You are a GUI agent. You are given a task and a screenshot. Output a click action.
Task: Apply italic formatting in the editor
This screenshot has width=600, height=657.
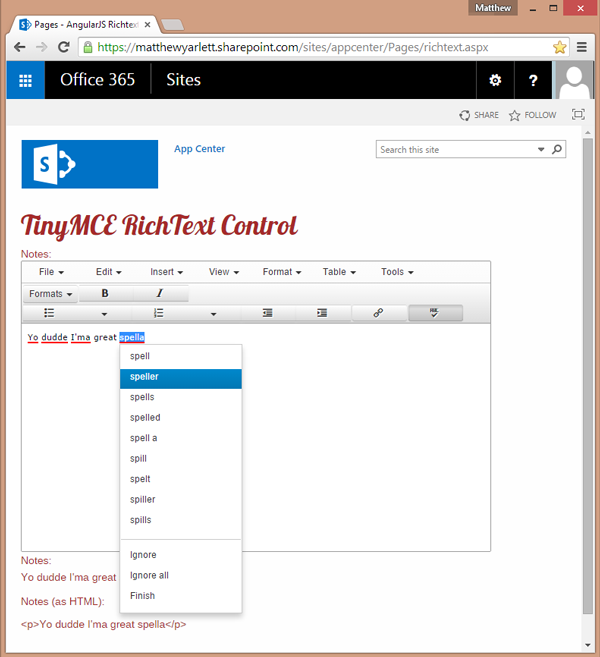click(160, 293)
